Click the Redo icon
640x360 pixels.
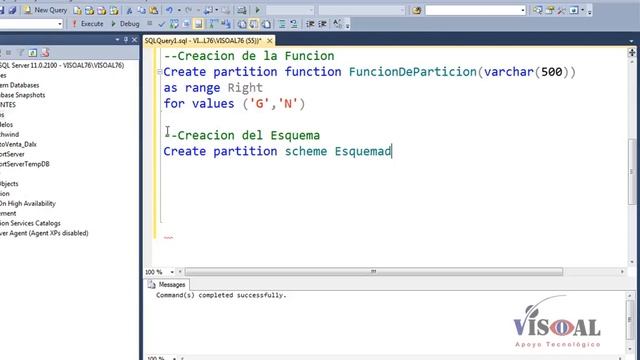coord(188,10)
